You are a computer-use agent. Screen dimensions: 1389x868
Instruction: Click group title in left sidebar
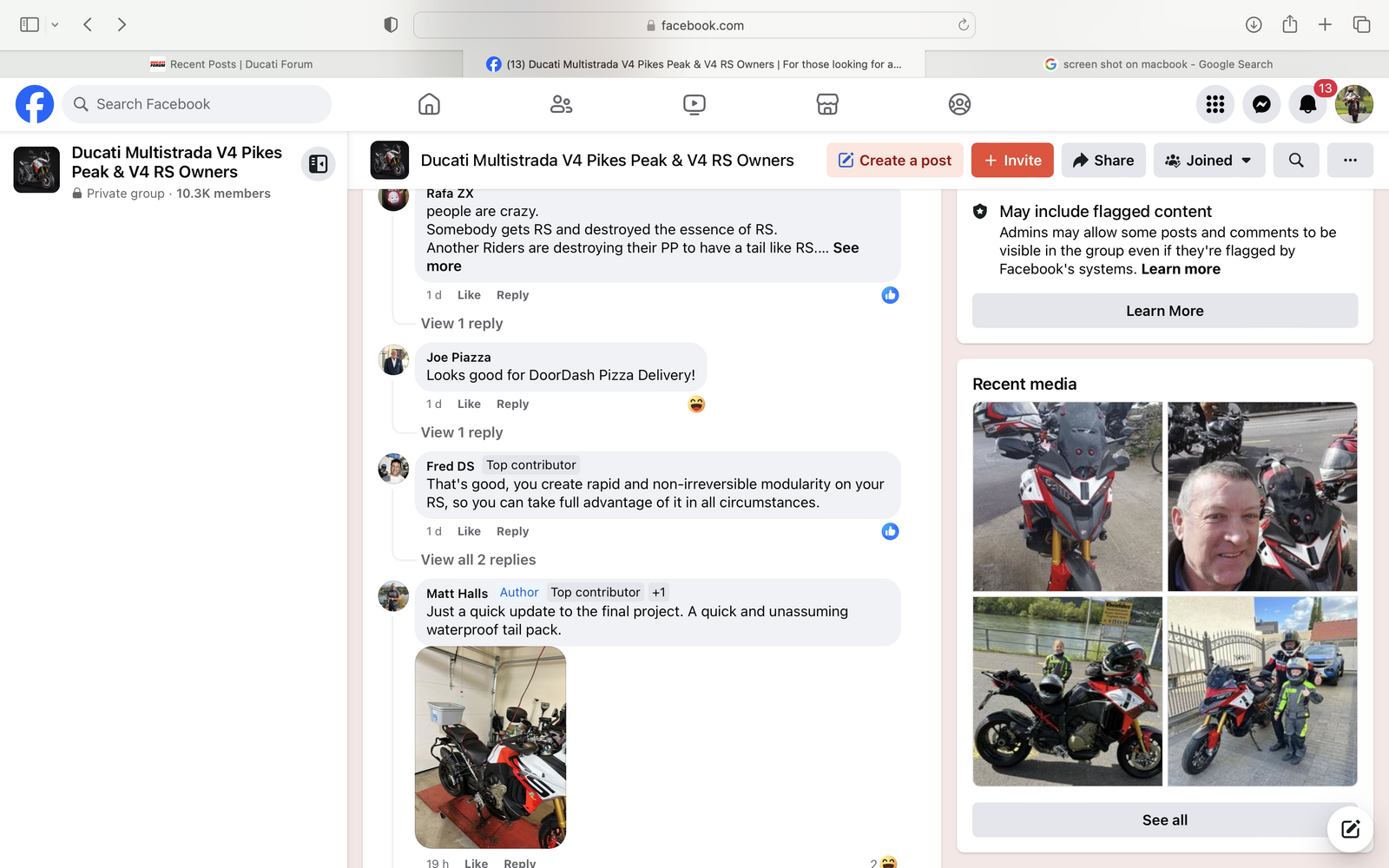(x=176, y=162)
